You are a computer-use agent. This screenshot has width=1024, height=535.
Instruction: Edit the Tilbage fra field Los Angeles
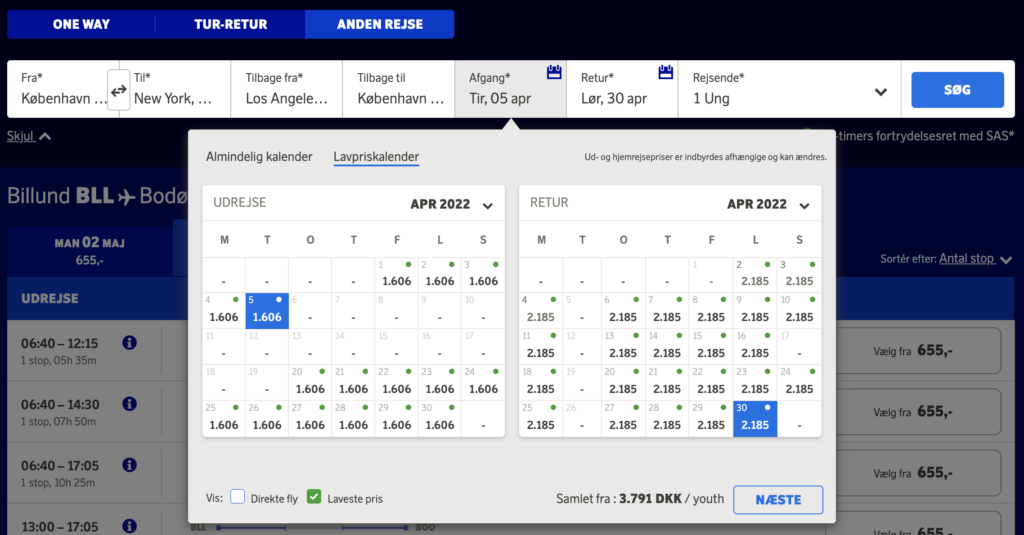287,89
